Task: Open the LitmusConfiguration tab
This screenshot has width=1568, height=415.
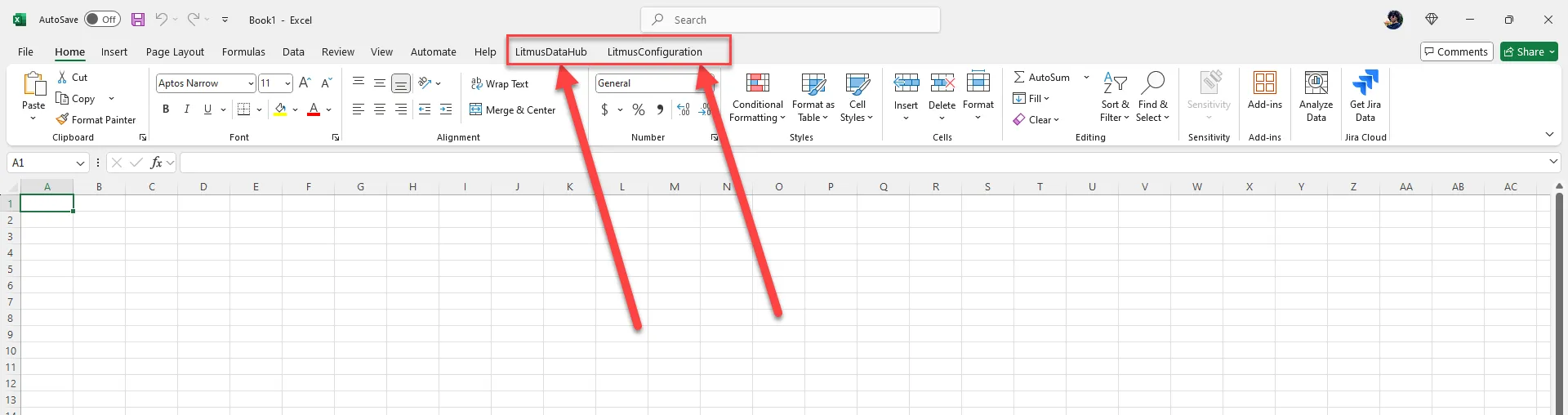Action: point(655,51)
